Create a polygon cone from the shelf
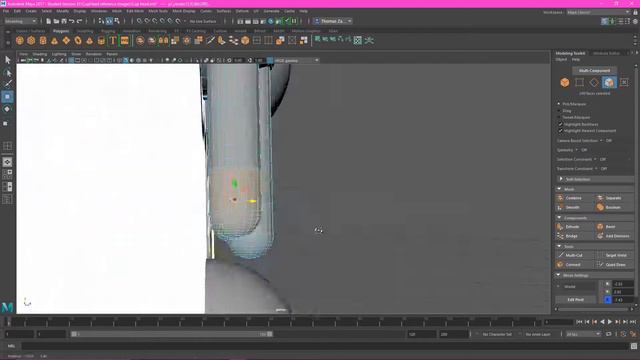Viewport: 640px width, 360px height. point(54,40)
